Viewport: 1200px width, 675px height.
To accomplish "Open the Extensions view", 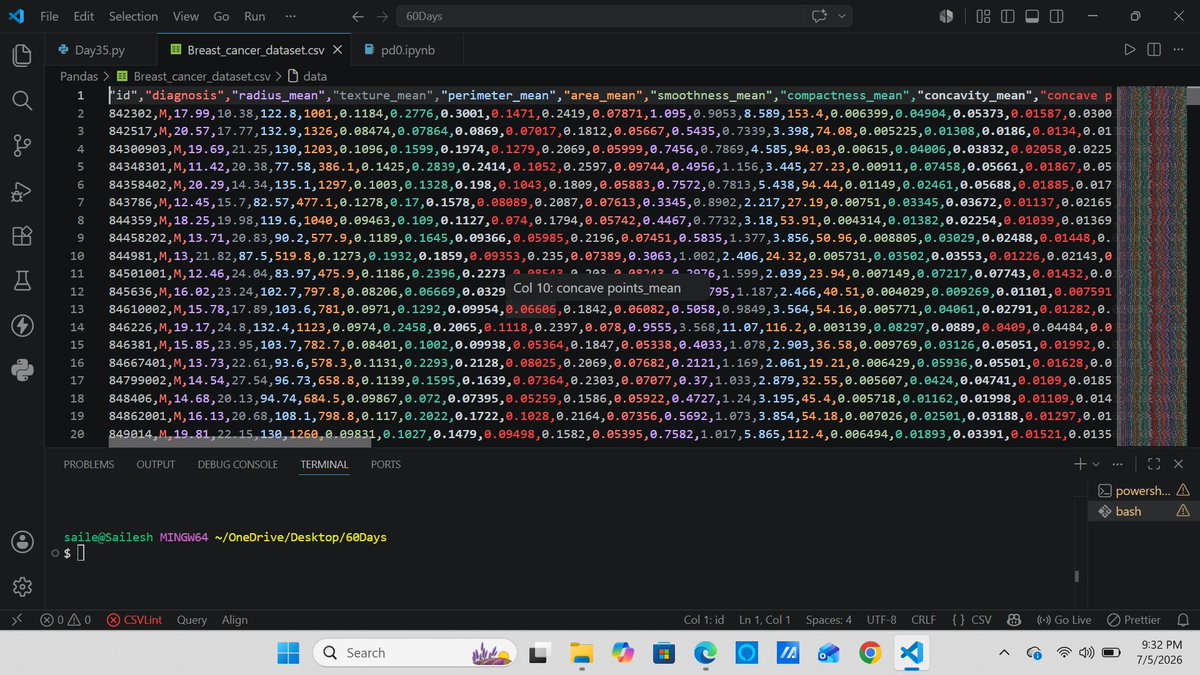I will pos(22,236).
